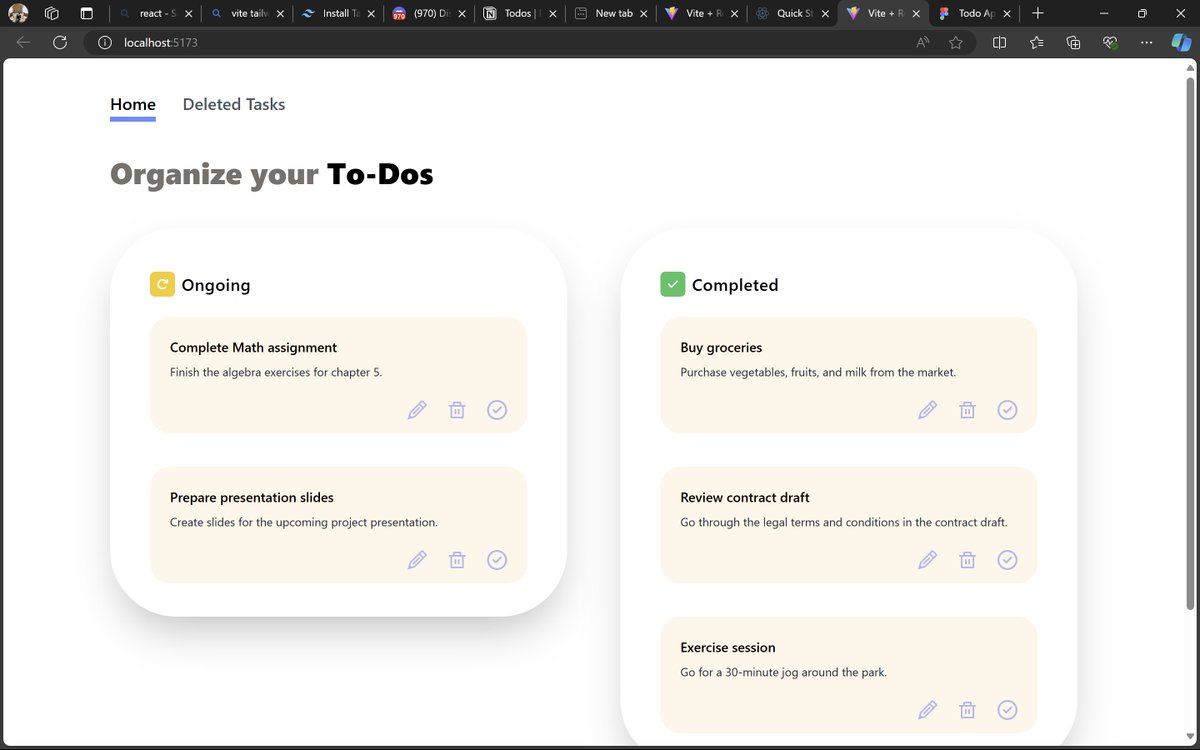Open Browser essentials heart icon
The width and height of the screenshot is (1200, 750).
point(1110,43)
